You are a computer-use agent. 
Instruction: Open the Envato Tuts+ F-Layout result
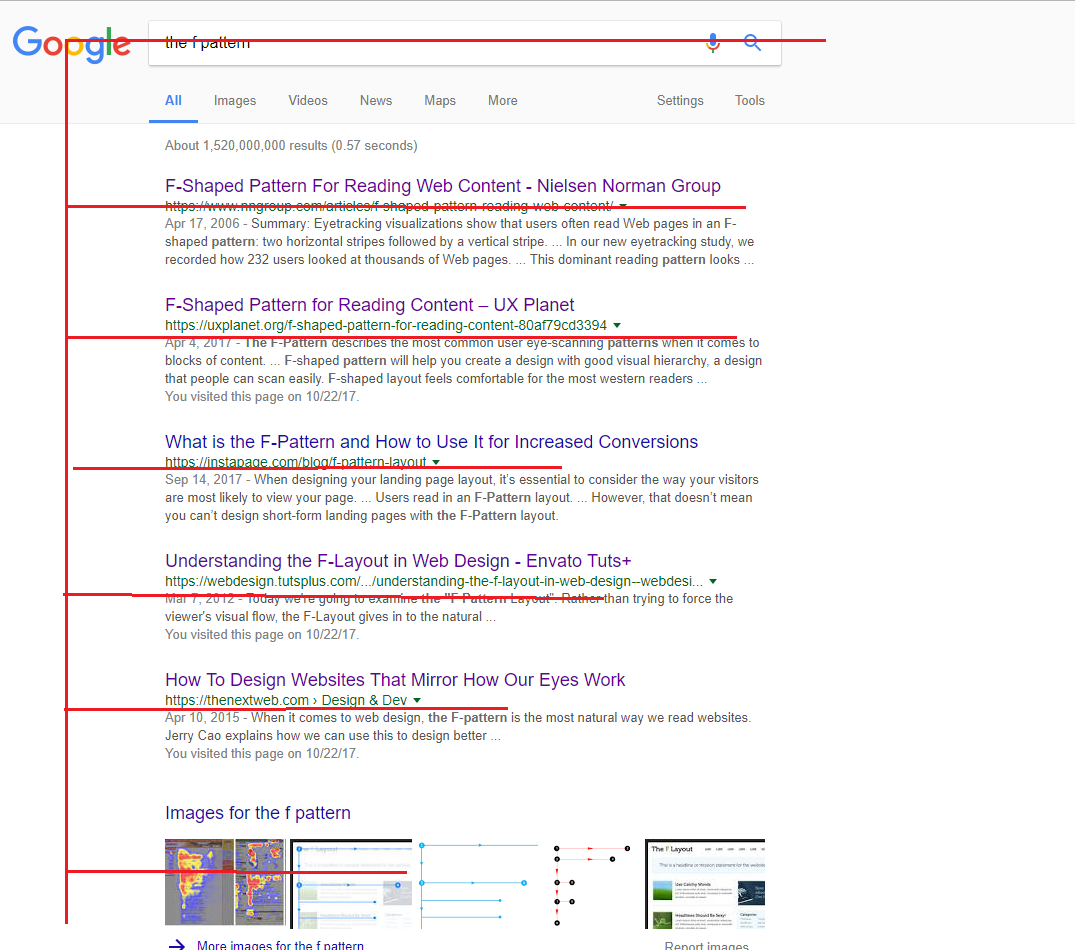[398, 561]
